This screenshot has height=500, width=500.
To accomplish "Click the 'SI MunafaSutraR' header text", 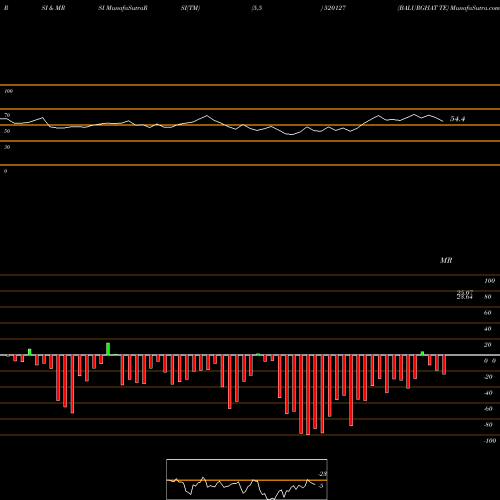I will point(123,8).
